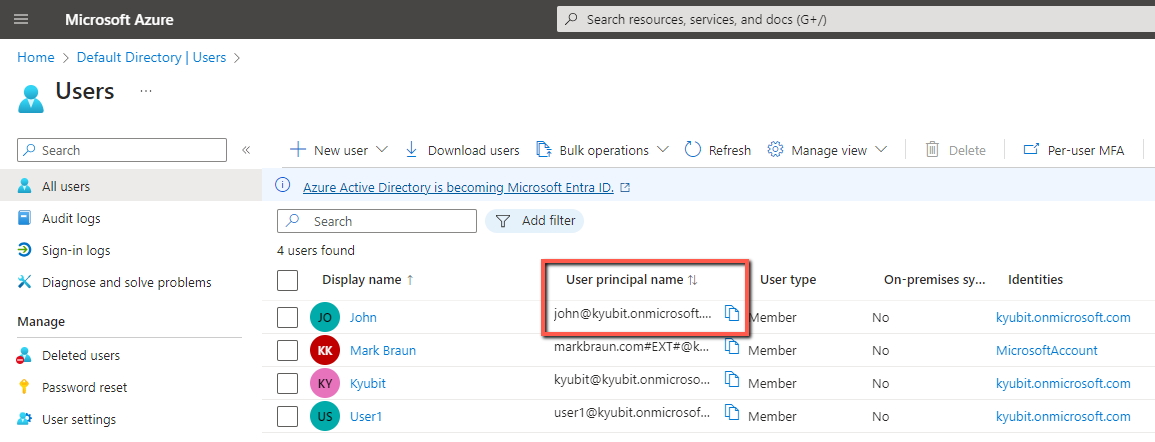Tick the checkbox for User1

287,416
